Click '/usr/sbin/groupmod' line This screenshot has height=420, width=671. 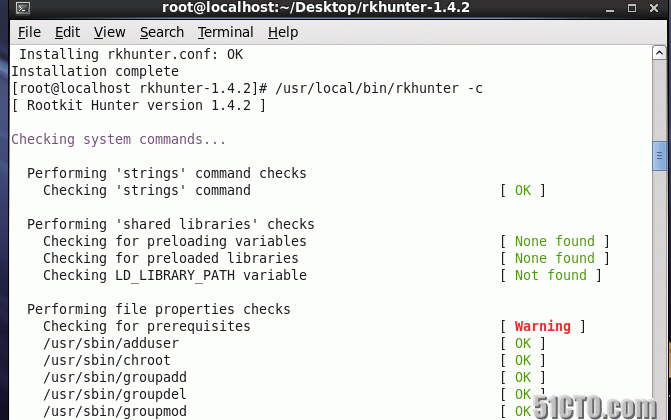pyautogui.click(x=115, y=411)
